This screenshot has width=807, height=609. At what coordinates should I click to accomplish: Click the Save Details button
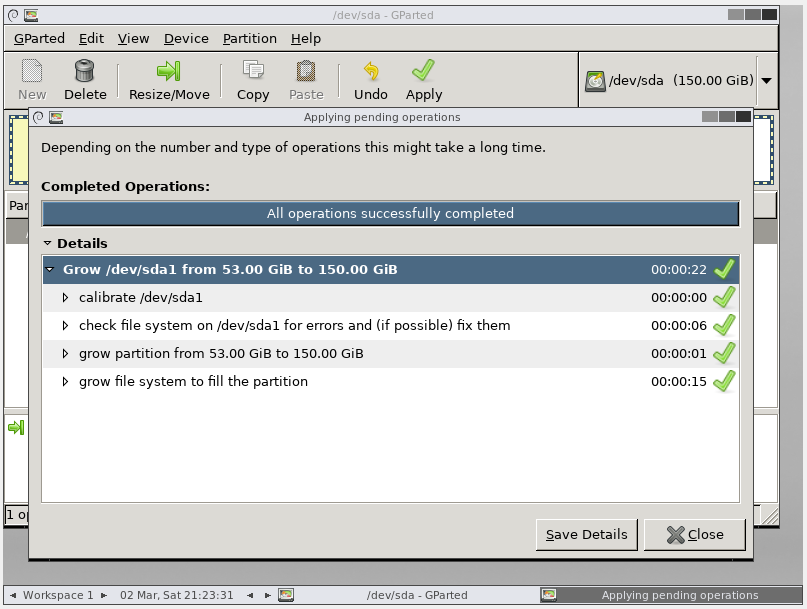pos(586,534)
